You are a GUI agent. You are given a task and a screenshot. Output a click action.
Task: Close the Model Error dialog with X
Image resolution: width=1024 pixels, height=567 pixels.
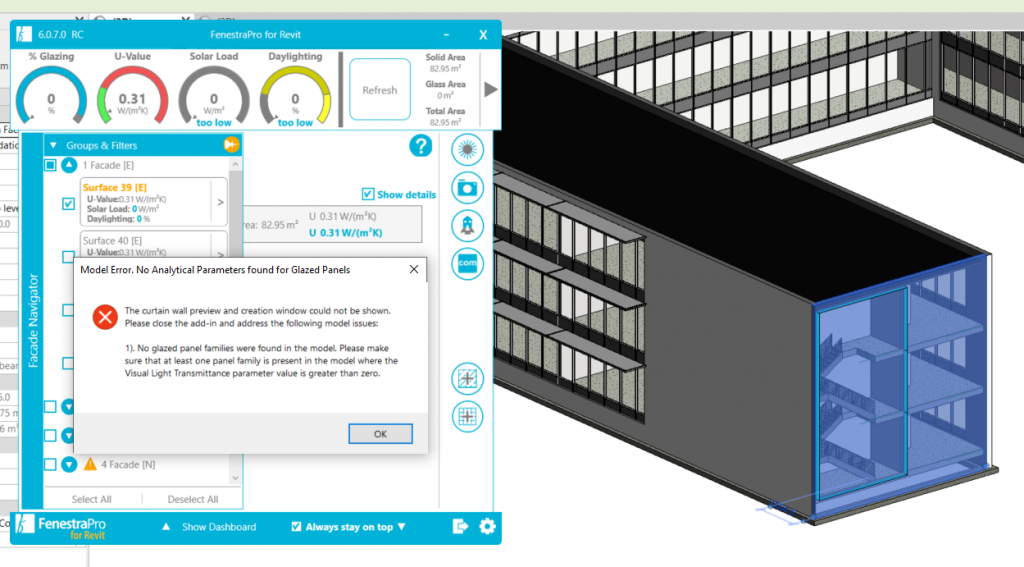coord(413,269)
